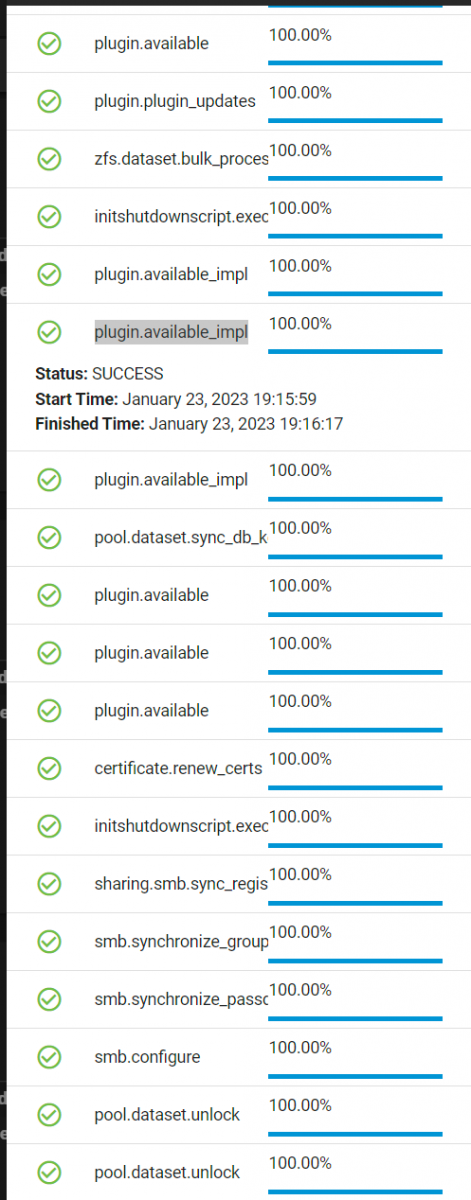
Task: Click the checkmark icon for certificate.renew_certs
Action: 49,768
